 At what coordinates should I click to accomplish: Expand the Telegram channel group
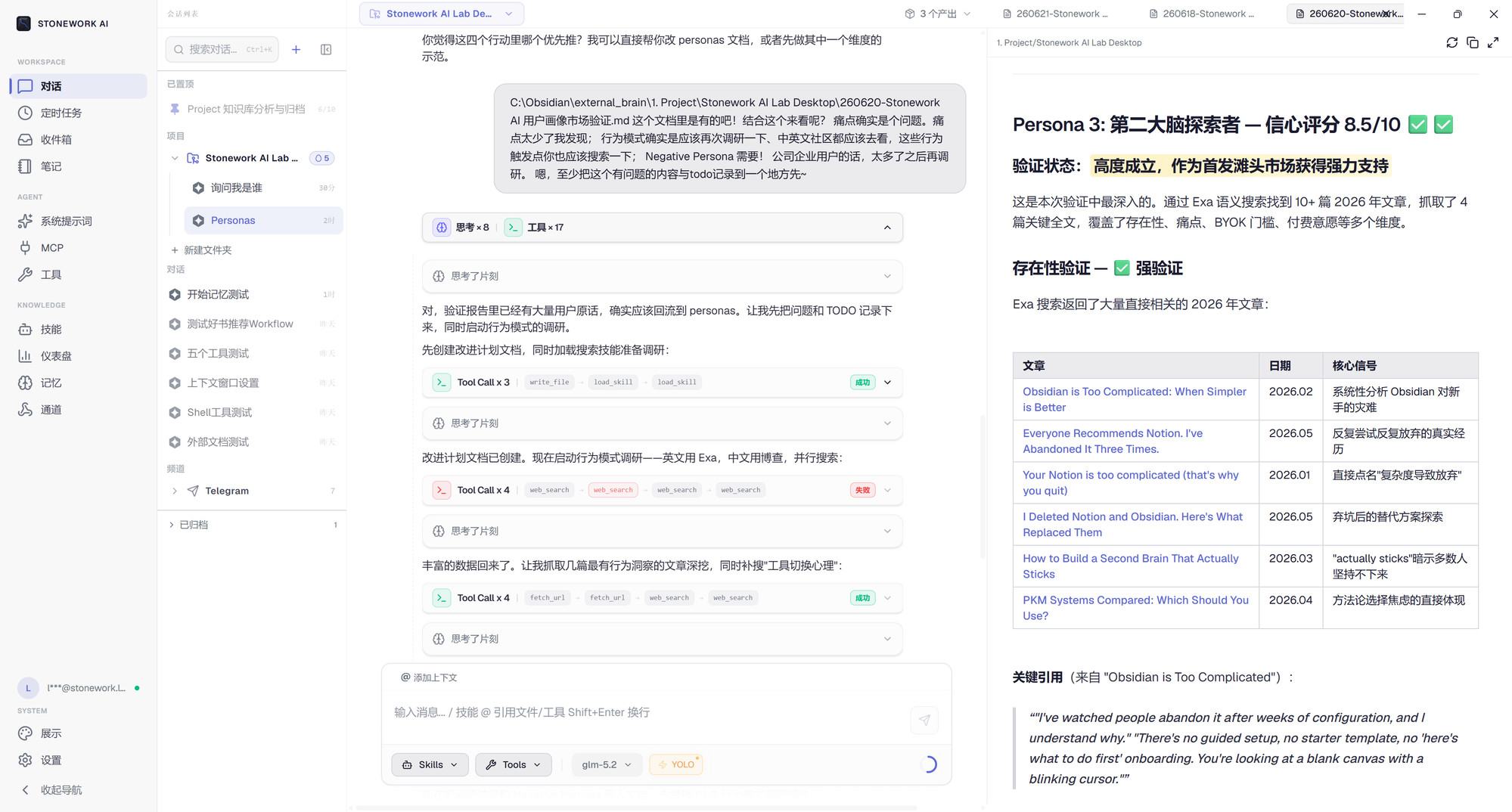175,491
